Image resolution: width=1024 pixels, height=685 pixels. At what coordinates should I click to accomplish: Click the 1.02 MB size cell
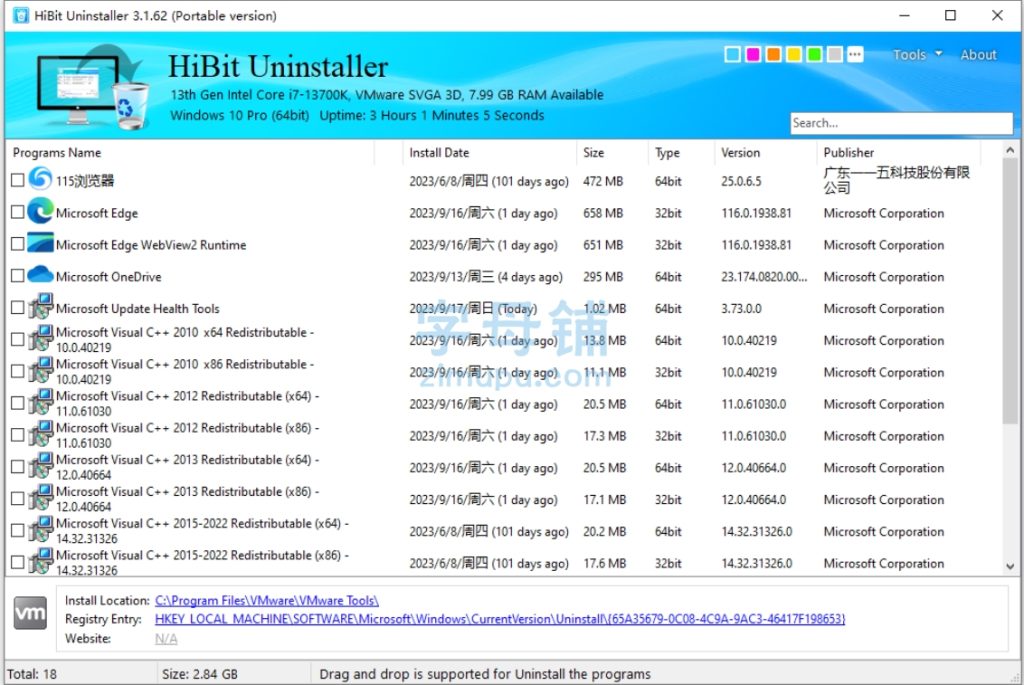[604, 308]
